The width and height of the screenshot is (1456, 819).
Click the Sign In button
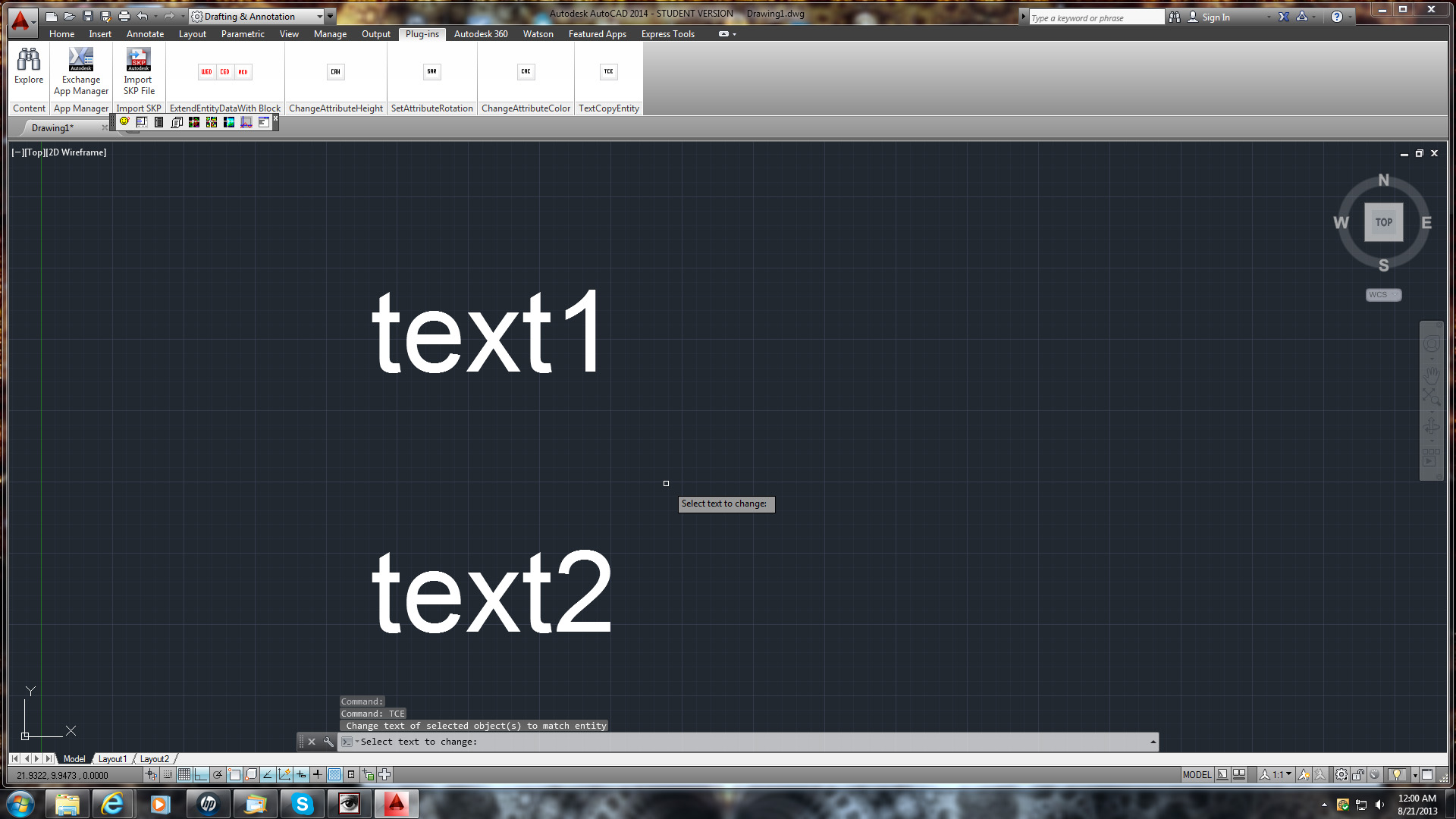point(1216,17)
